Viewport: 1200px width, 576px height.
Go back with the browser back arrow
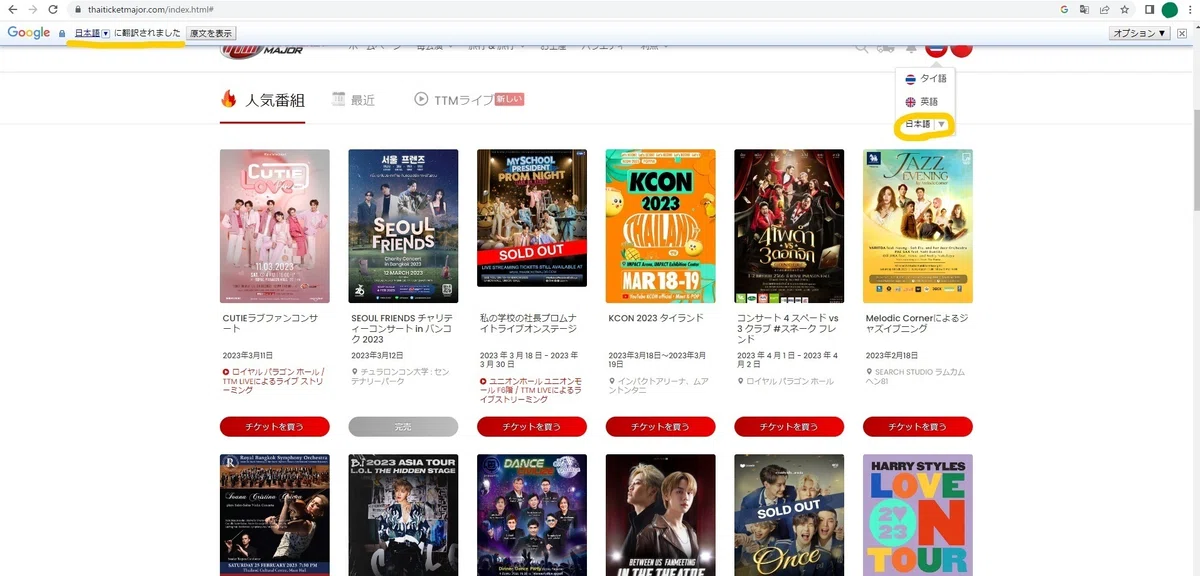pos(12,9)
